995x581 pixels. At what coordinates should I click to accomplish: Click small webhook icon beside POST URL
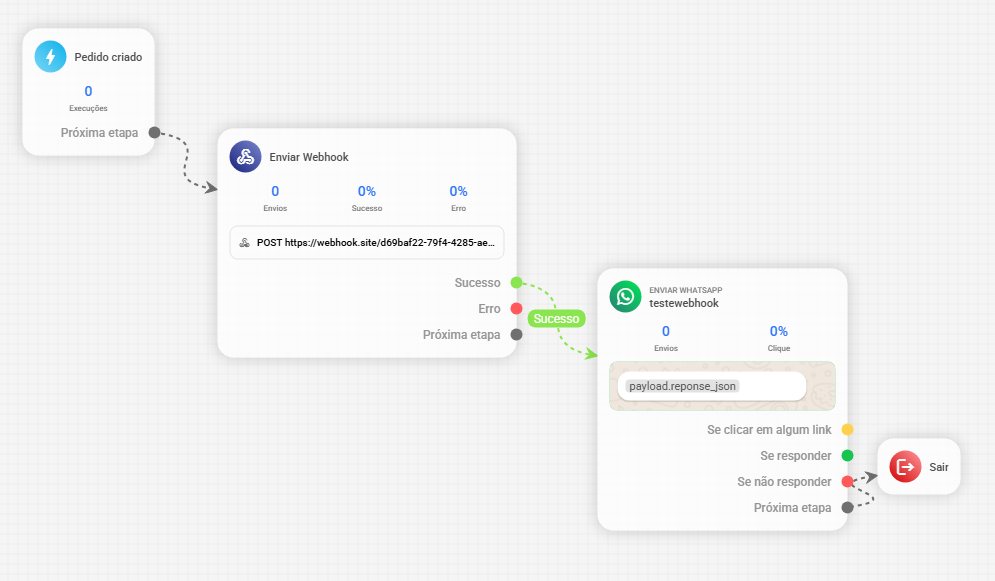[x=244, y=243]
